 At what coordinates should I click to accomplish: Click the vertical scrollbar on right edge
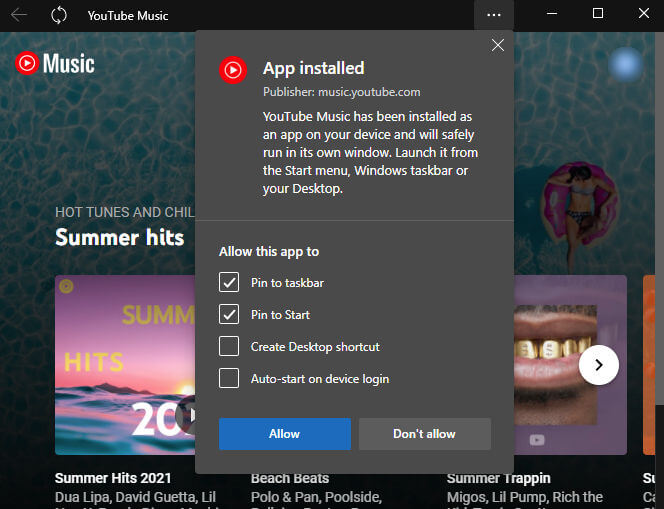(x=659, y=218)
